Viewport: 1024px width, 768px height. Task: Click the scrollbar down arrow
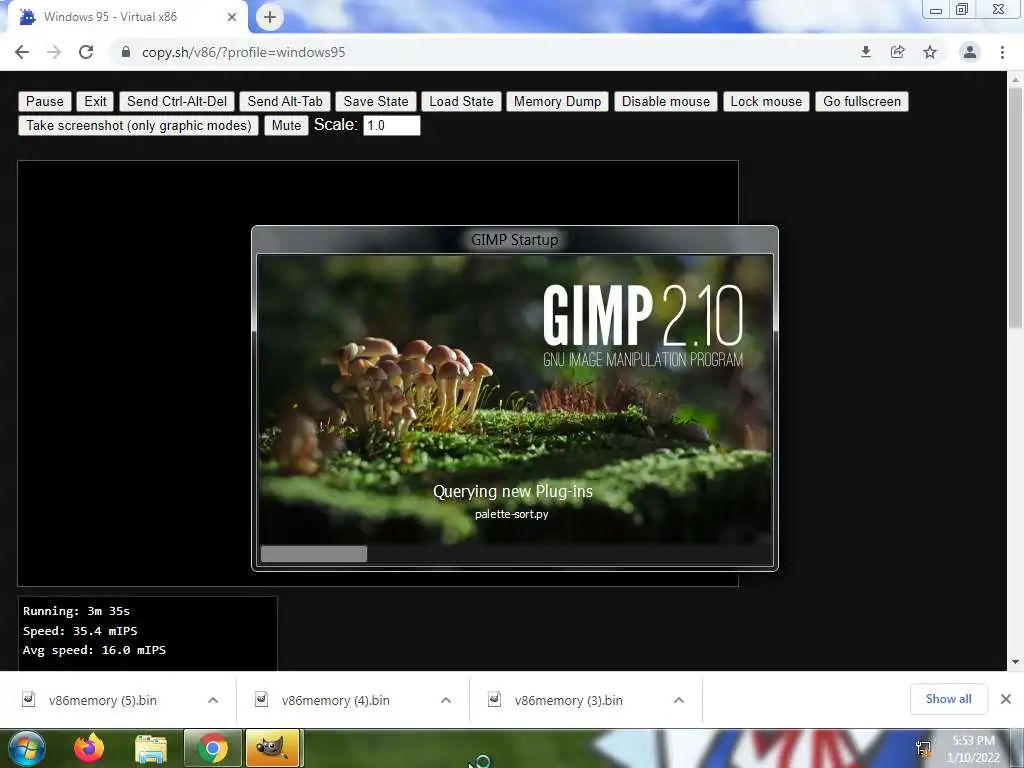click(x=1015, y=662)
